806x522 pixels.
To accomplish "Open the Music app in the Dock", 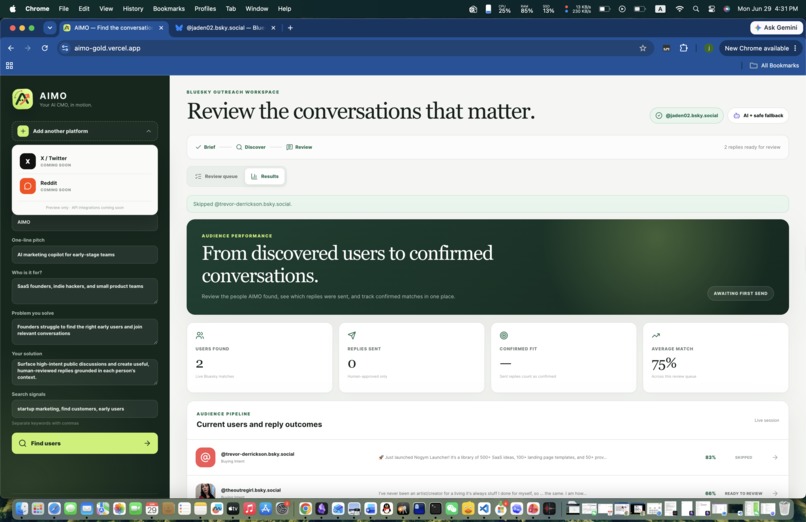I will pyautogui.click(x=249, y=509).
